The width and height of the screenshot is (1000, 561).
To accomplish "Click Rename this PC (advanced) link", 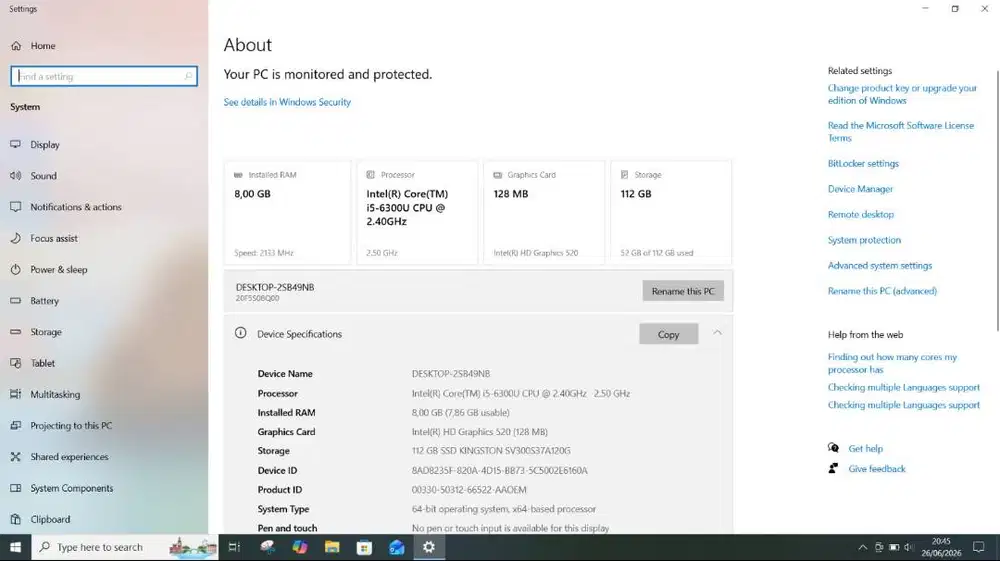I will coord(882,291).
